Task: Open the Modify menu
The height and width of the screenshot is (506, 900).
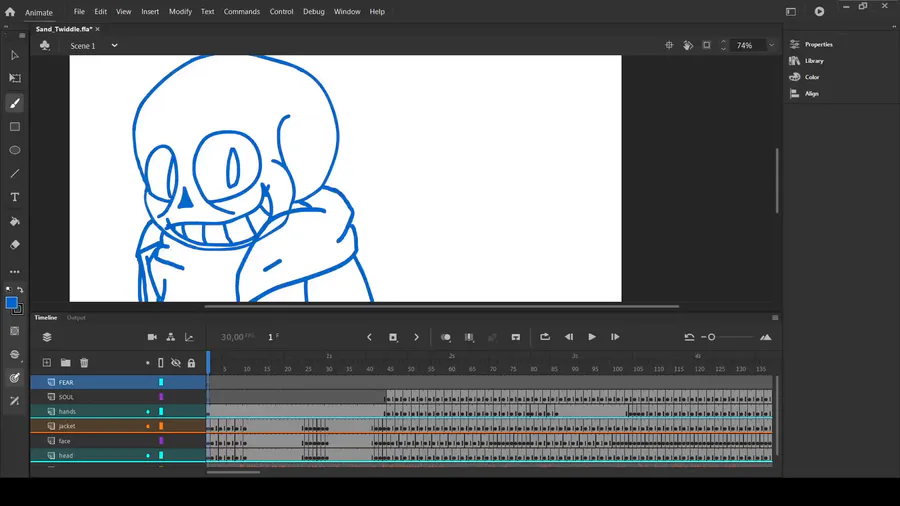Action: (x=180, y=11)
